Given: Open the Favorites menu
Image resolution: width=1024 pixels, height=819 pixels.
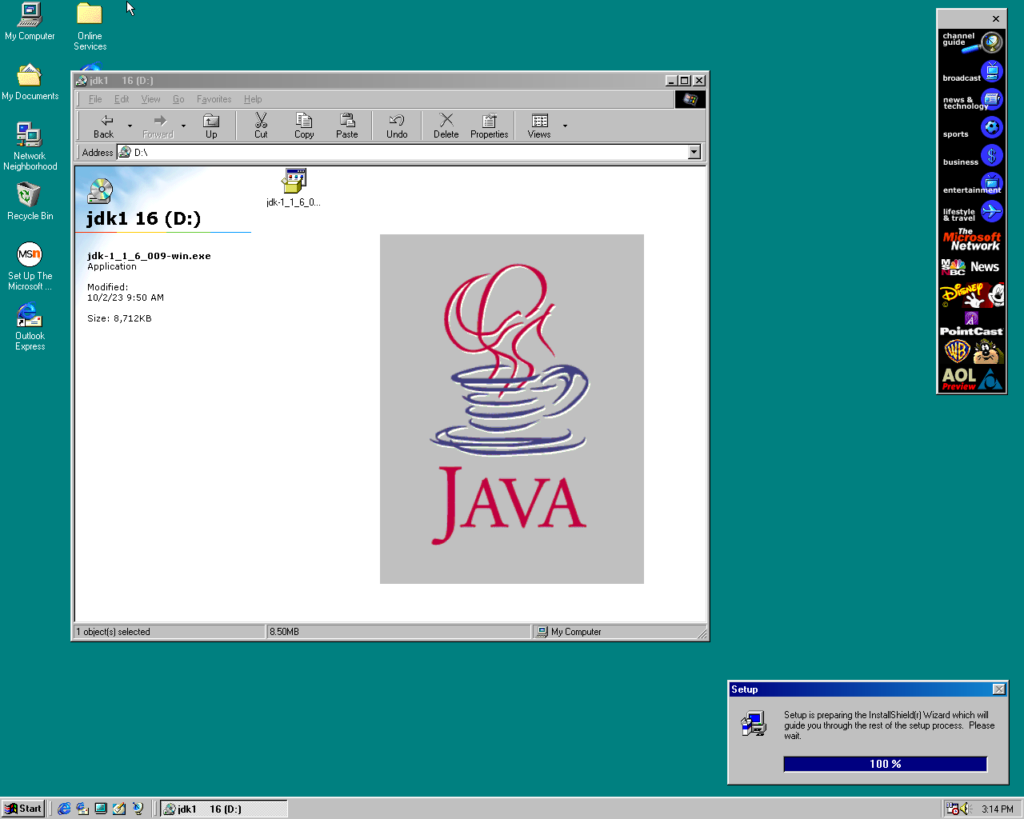Looking at the screenshot, I should tap(214, 99).
